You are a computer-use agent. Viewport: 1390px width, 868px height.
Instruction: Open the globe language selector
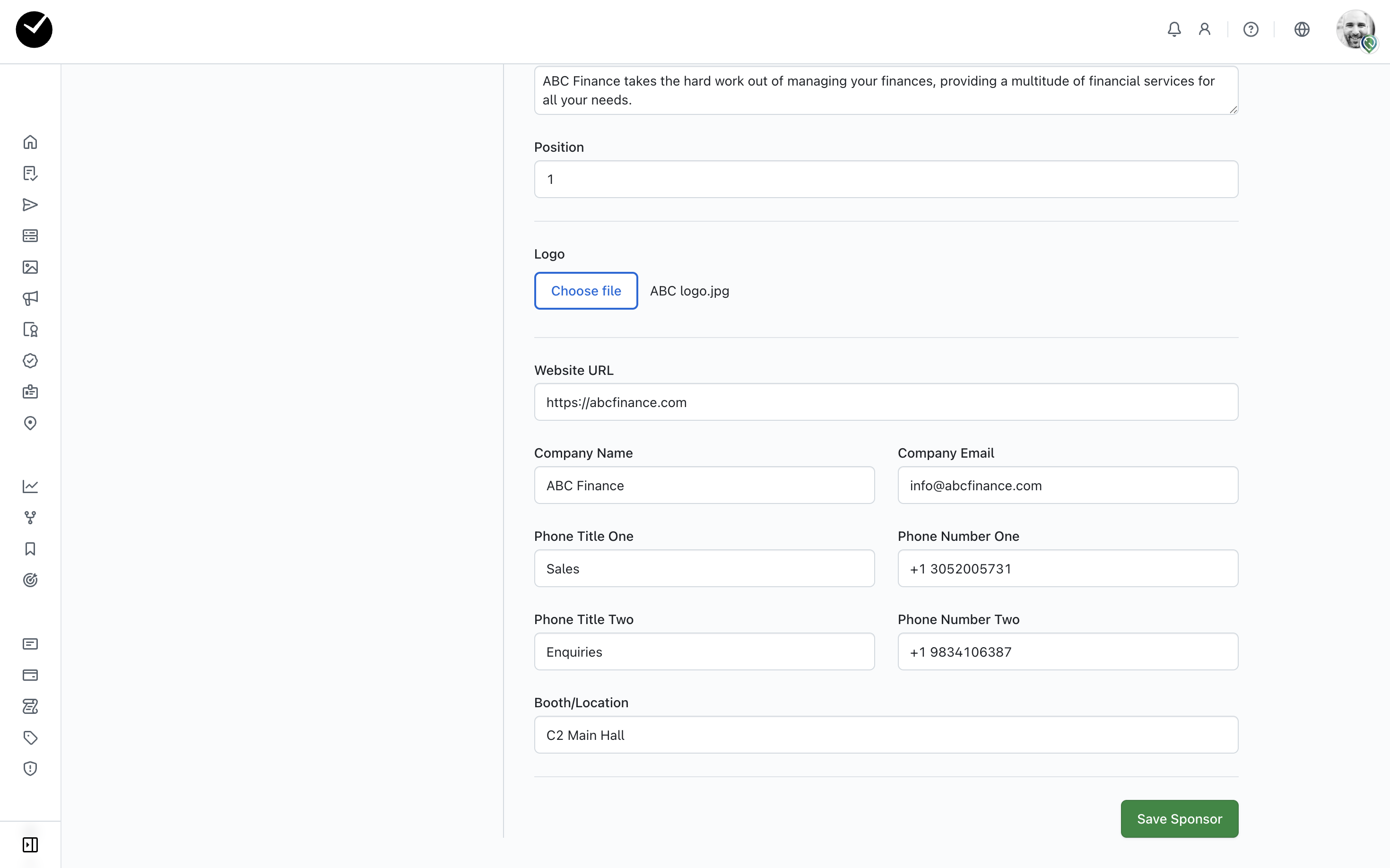point(1302,29)
